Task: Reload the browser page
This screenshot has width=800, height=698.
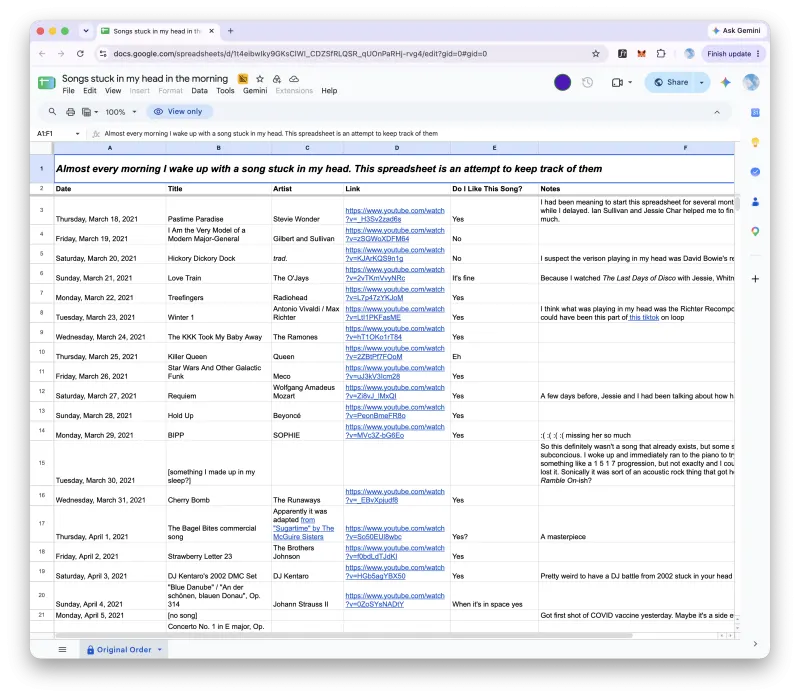Action: coord(80,54)
